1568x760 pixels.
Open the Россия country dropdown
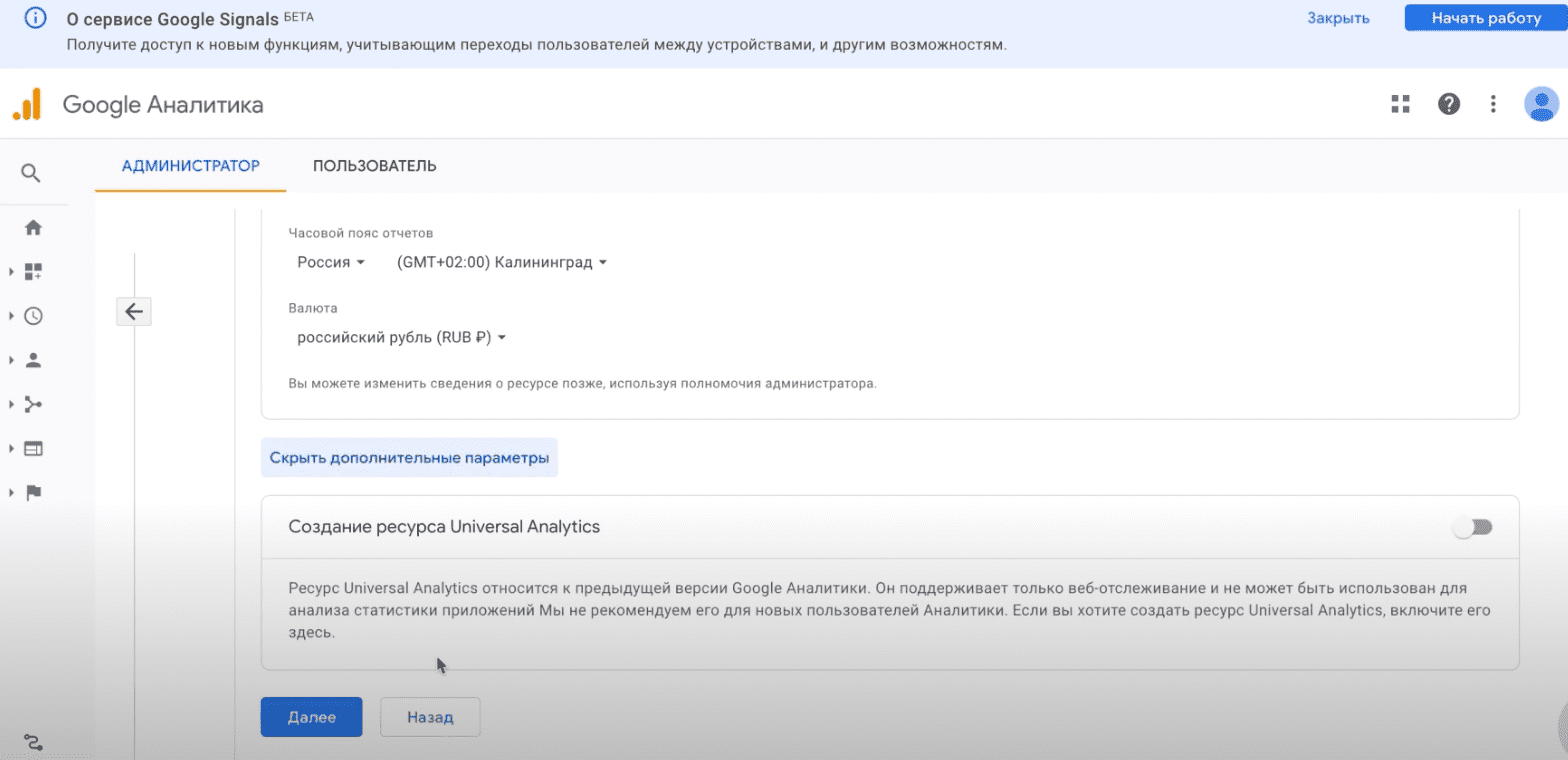tap(330, 262)
